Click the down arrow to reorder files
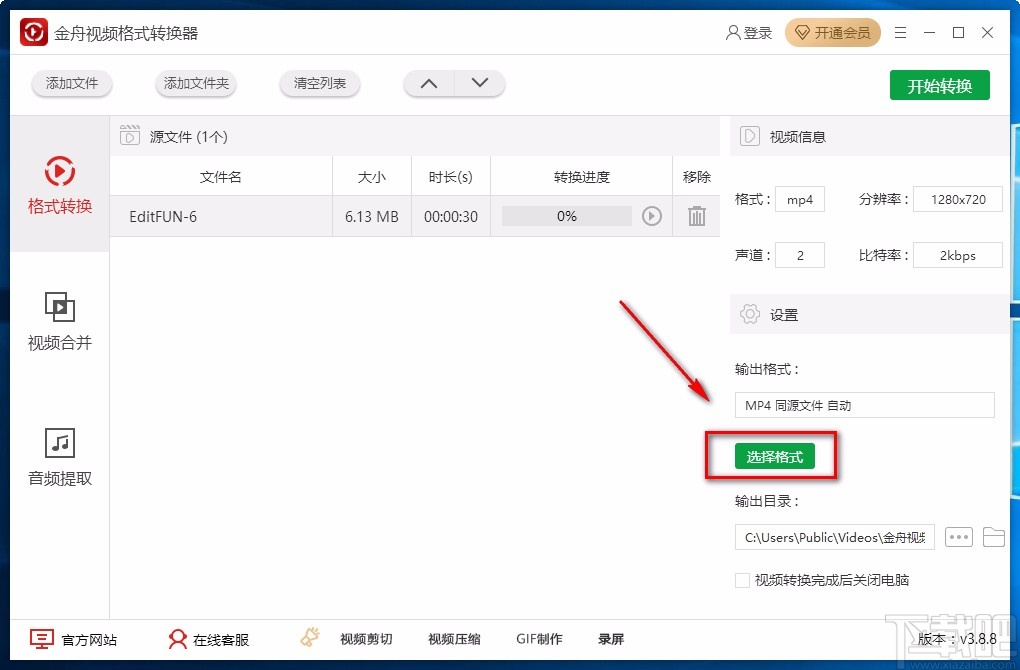Image resolution: width=1020 pixels, height=670 pixels. coord(479,83)
